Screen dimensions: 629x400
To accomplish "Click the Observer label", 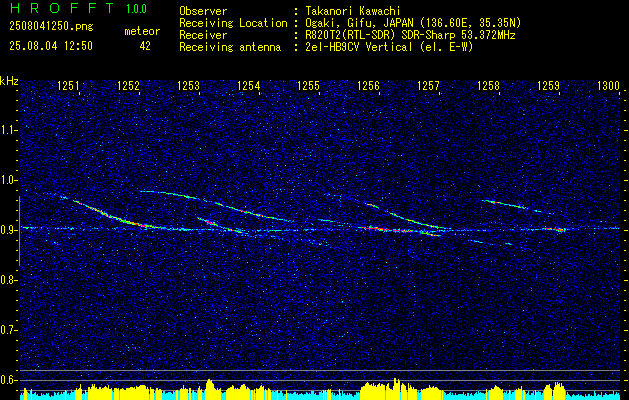I will pos(203,11).
